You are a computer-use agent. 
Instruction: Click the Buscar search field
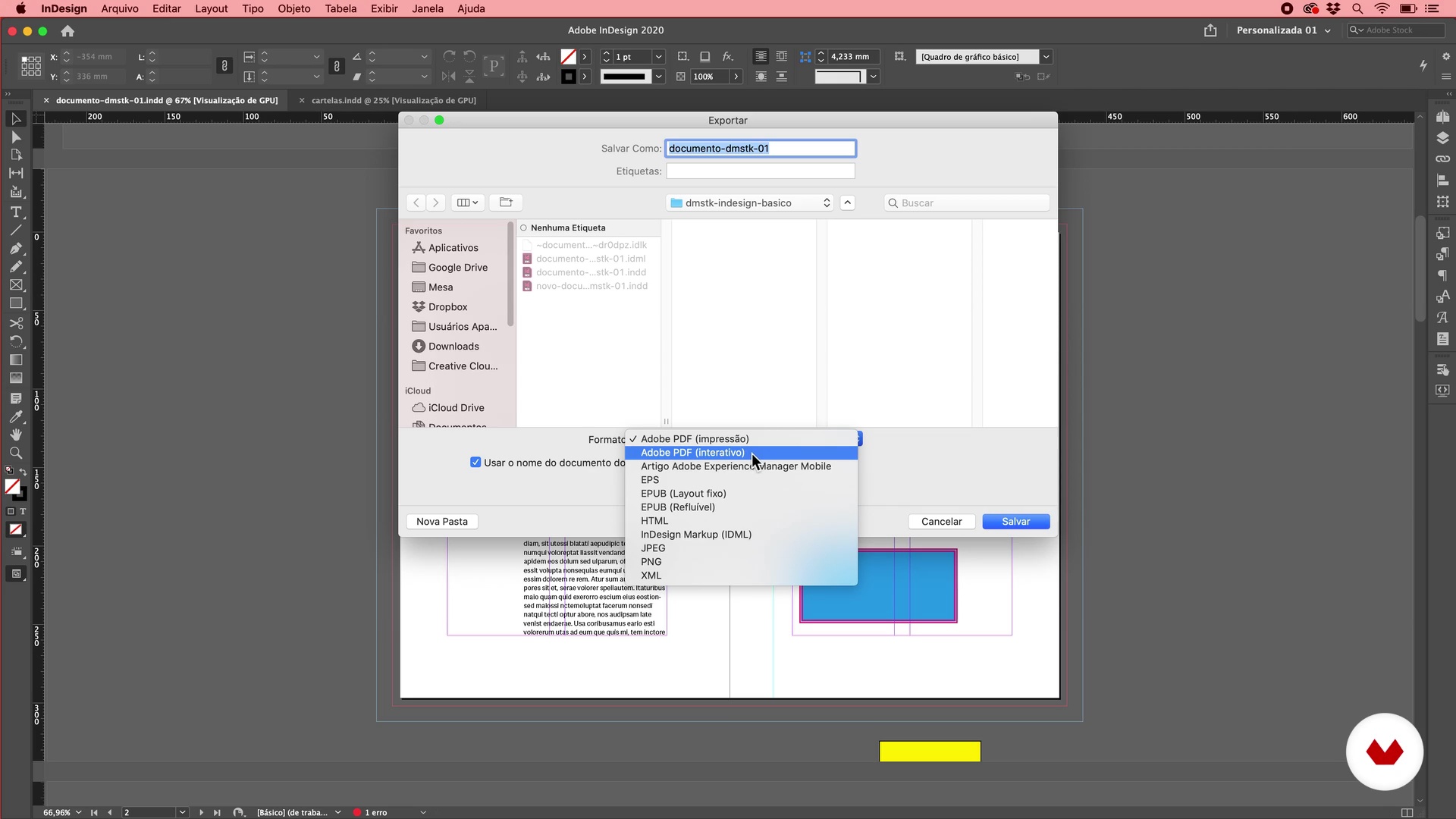tap(967, 203)
